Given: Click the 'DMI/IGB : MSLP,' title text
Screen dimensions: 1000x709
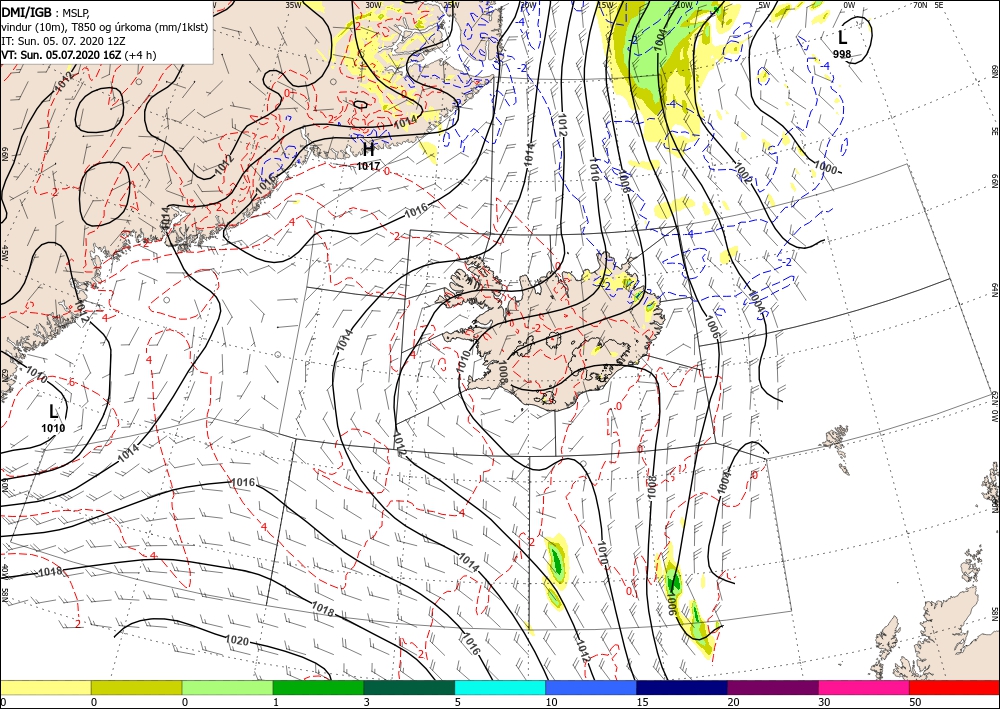Looking at the screenshot, I should click(45, 13).
